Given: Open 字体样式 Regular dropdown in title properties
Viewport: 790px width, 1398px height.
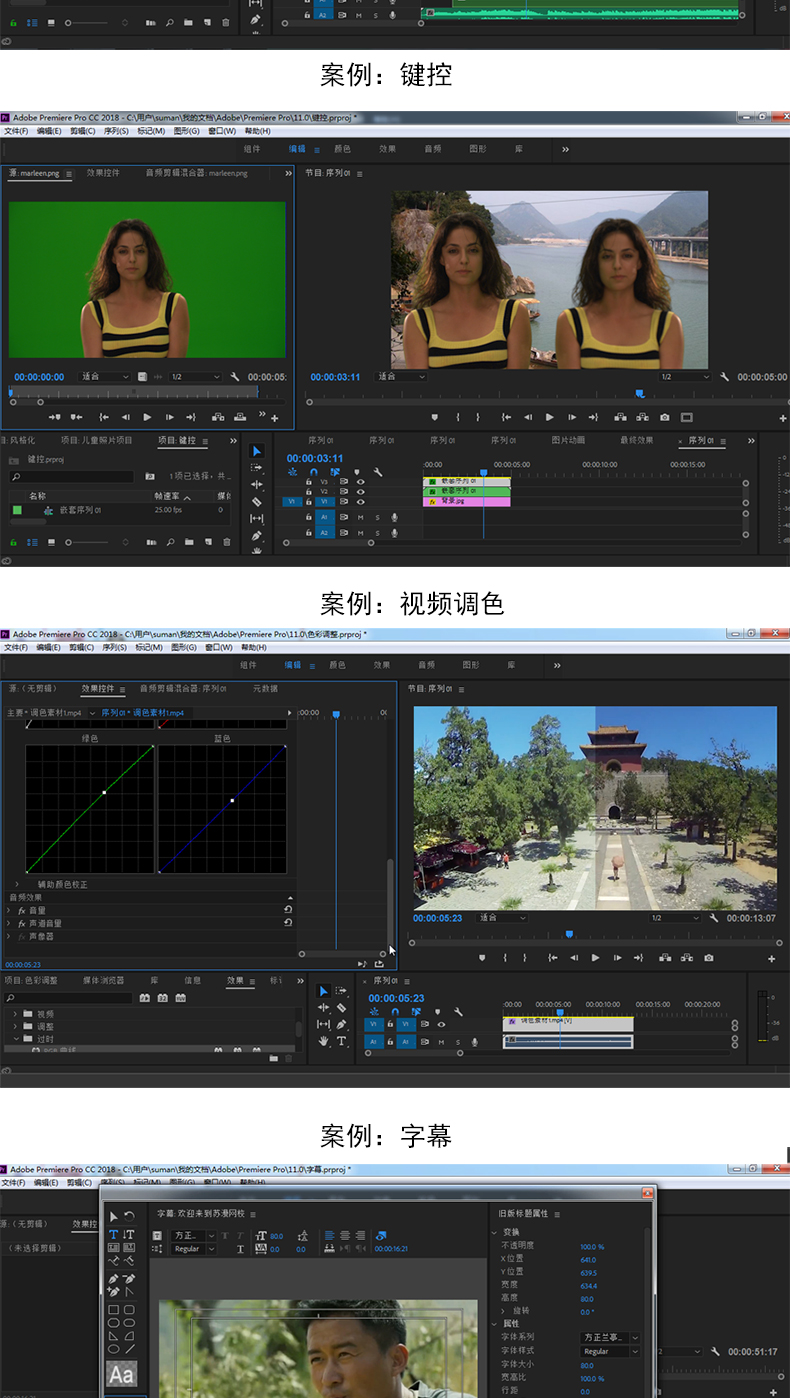Looking at the screenshot, I should tap(610, 1351).
